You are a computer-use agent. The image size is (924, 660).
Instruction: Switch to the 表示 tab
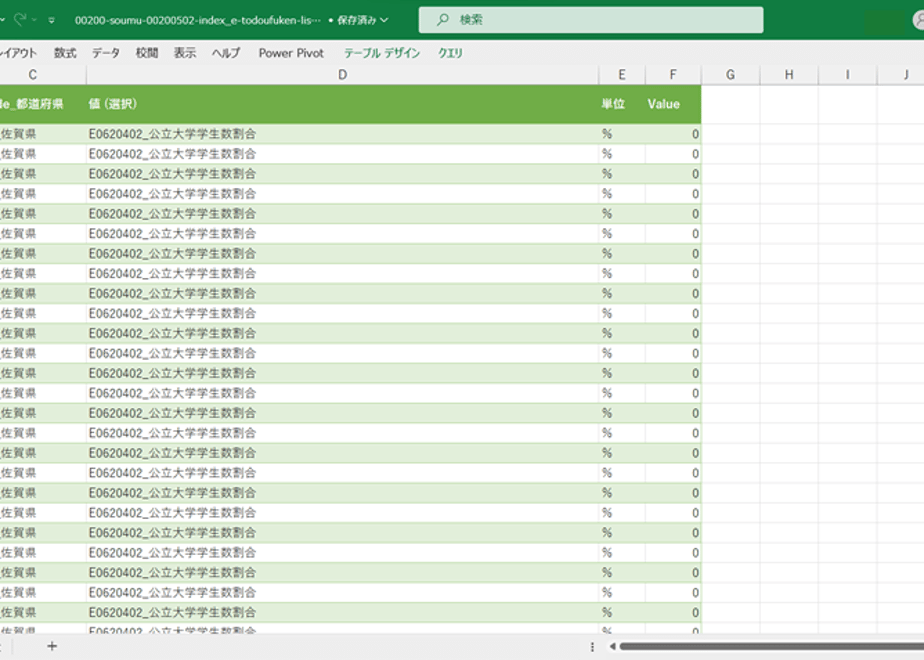185,53
